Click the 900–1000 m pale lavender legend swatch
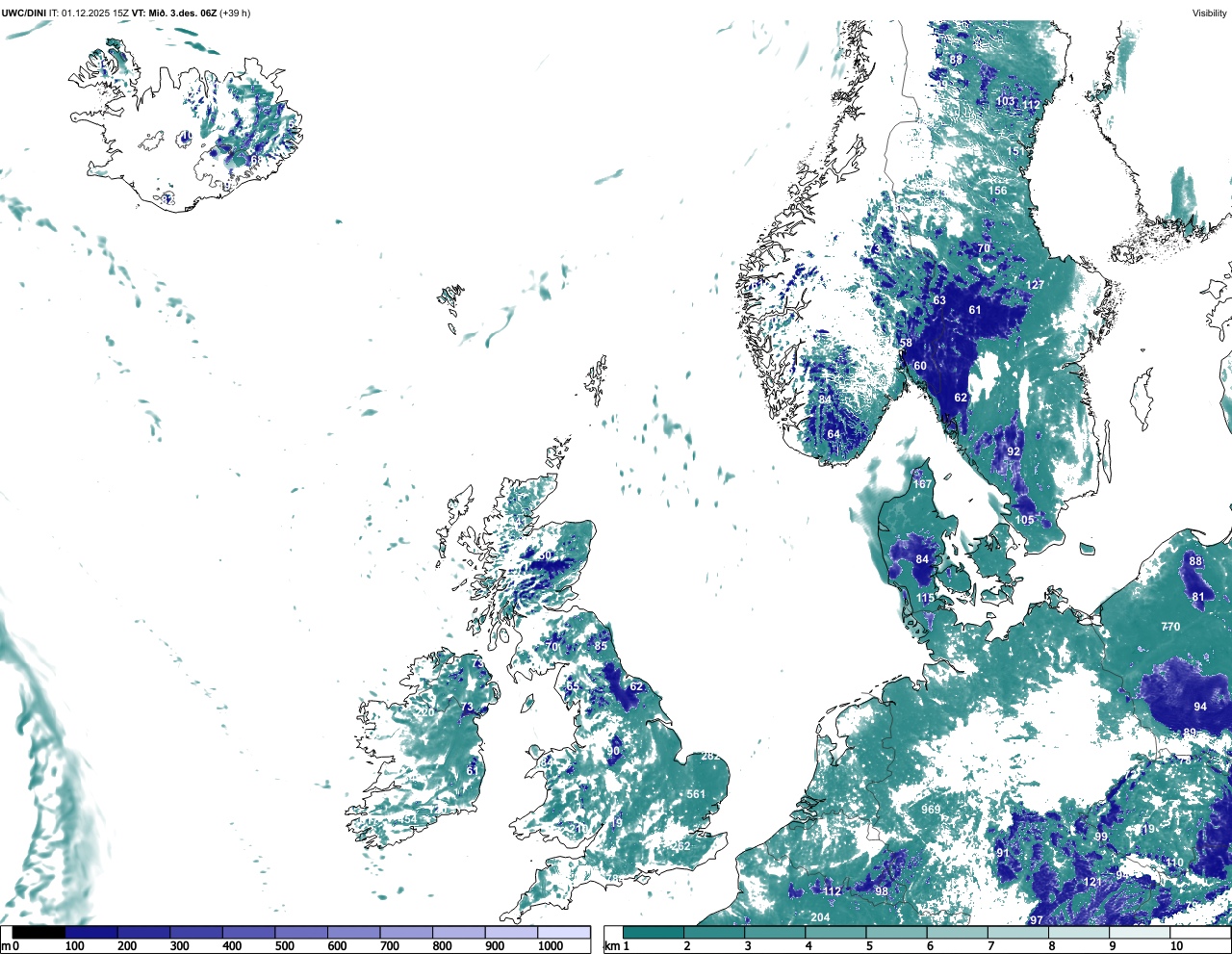The height and width of the screenshot is (954, 1232). tap(511, 932)
